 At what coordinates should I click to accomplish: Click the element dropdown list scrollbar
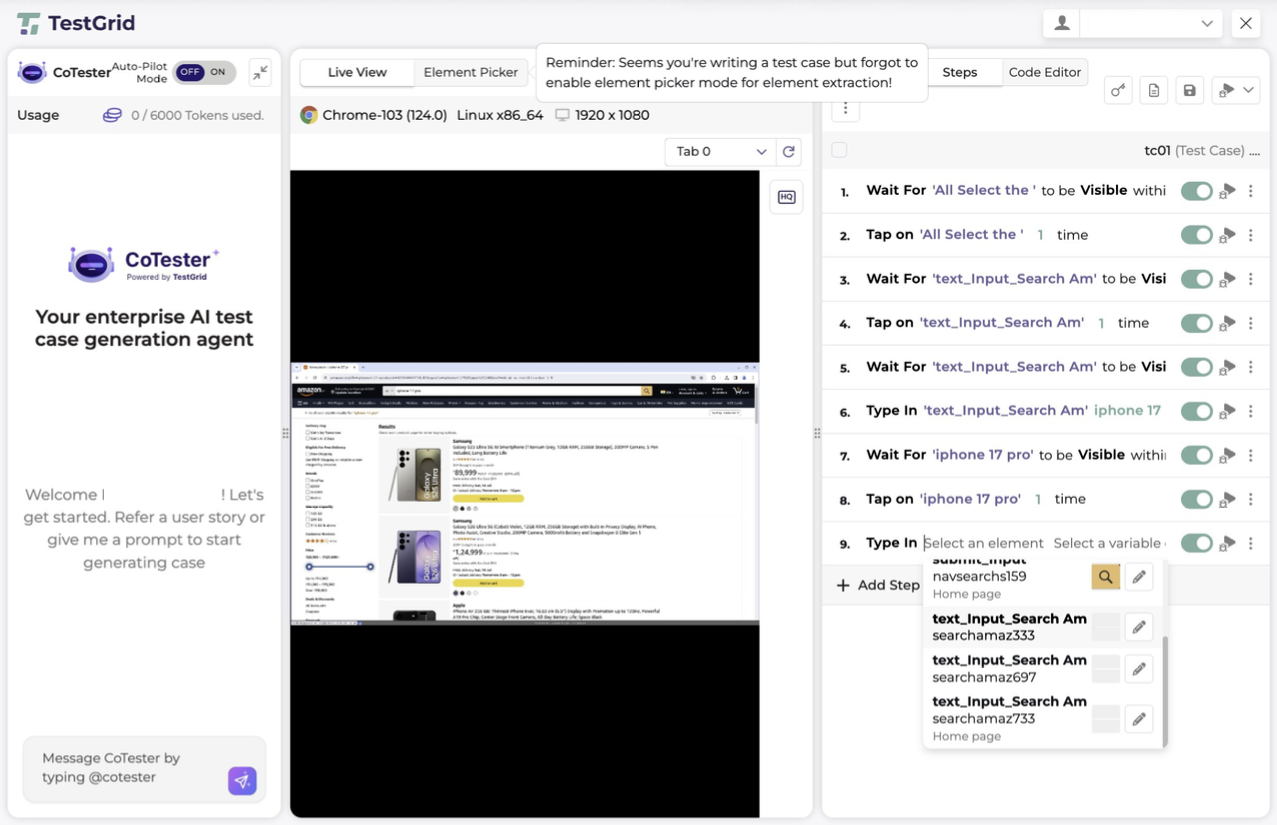pyautogui.click(x=1164, y=690)
